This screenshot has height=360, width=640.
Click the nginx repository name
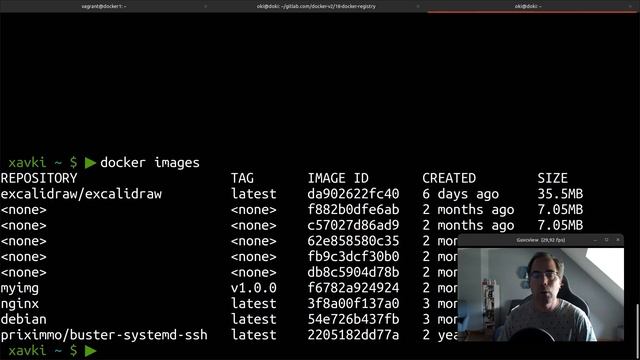point(20,304)
